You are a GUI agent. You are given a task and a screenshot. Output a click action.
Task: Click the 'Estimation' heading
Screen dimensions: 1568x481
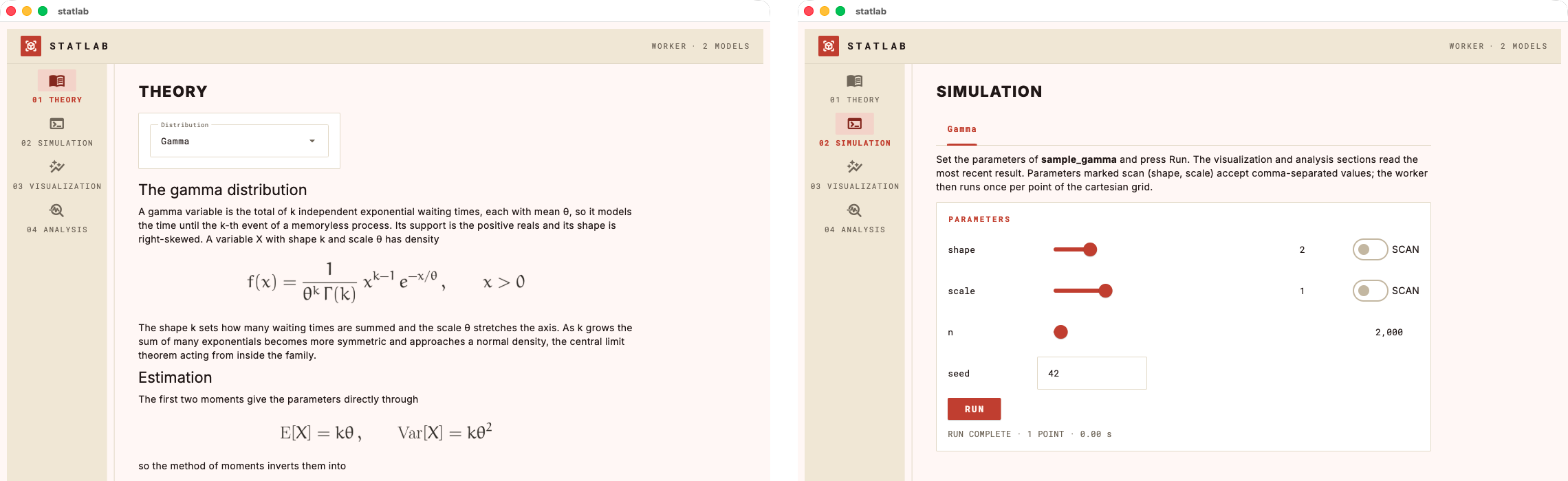click(x=175, y=377)
